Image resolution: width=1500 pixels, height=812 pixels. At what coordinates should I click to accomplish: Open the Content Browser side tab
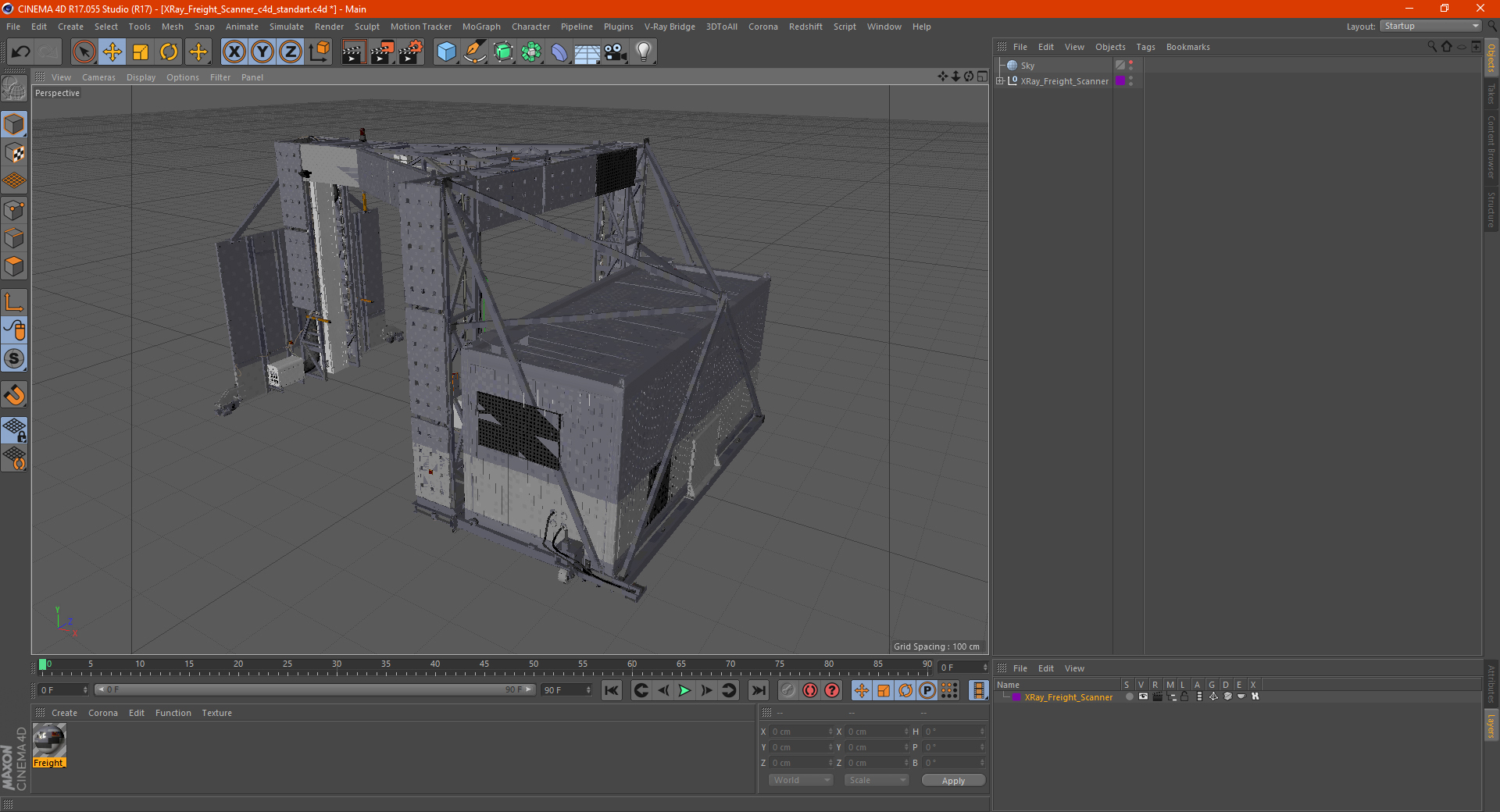1491,147
